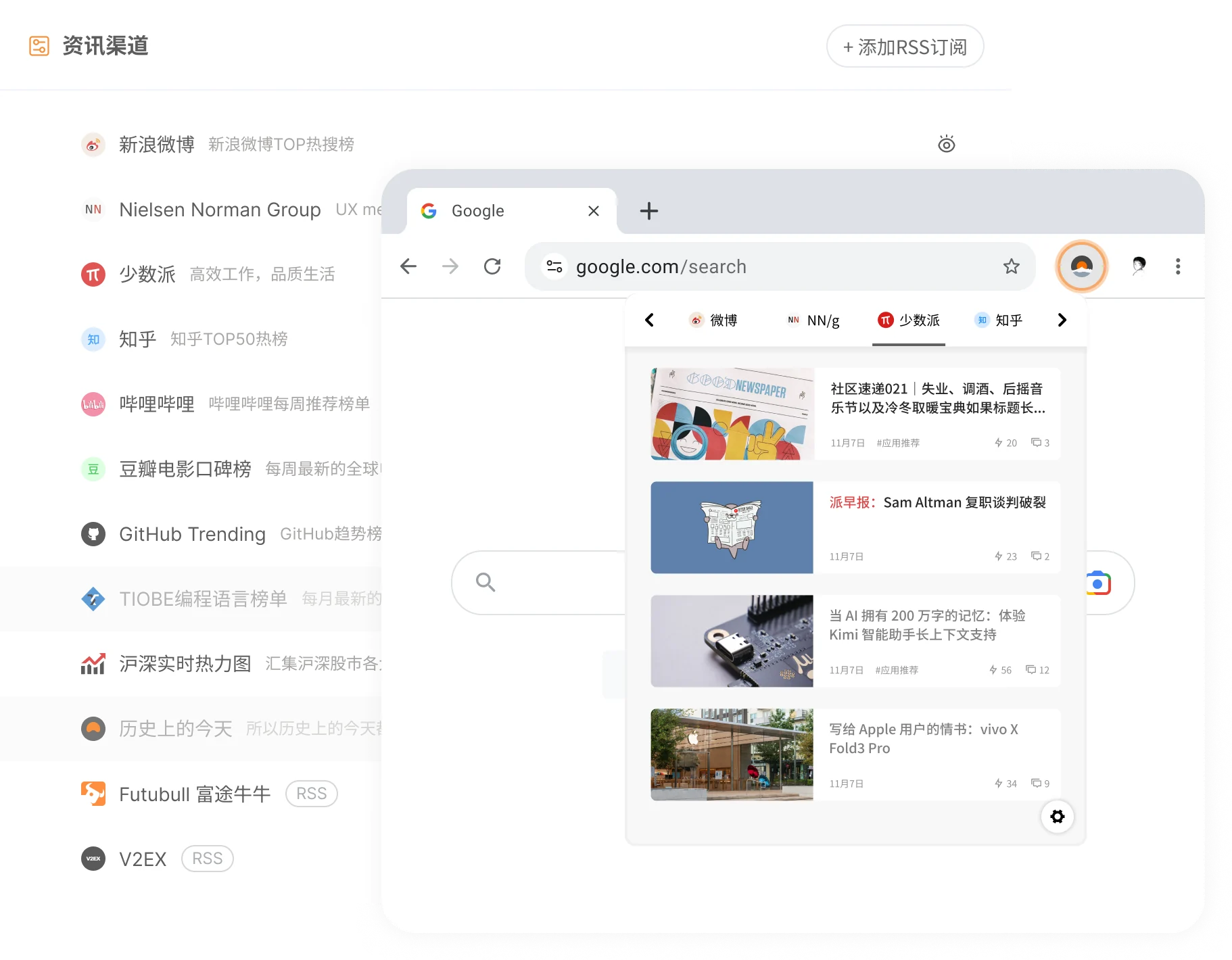The image size is (1232, 960).
Task: Click the 豆瓣电影口碑榜 green icon
Action: 93,469
